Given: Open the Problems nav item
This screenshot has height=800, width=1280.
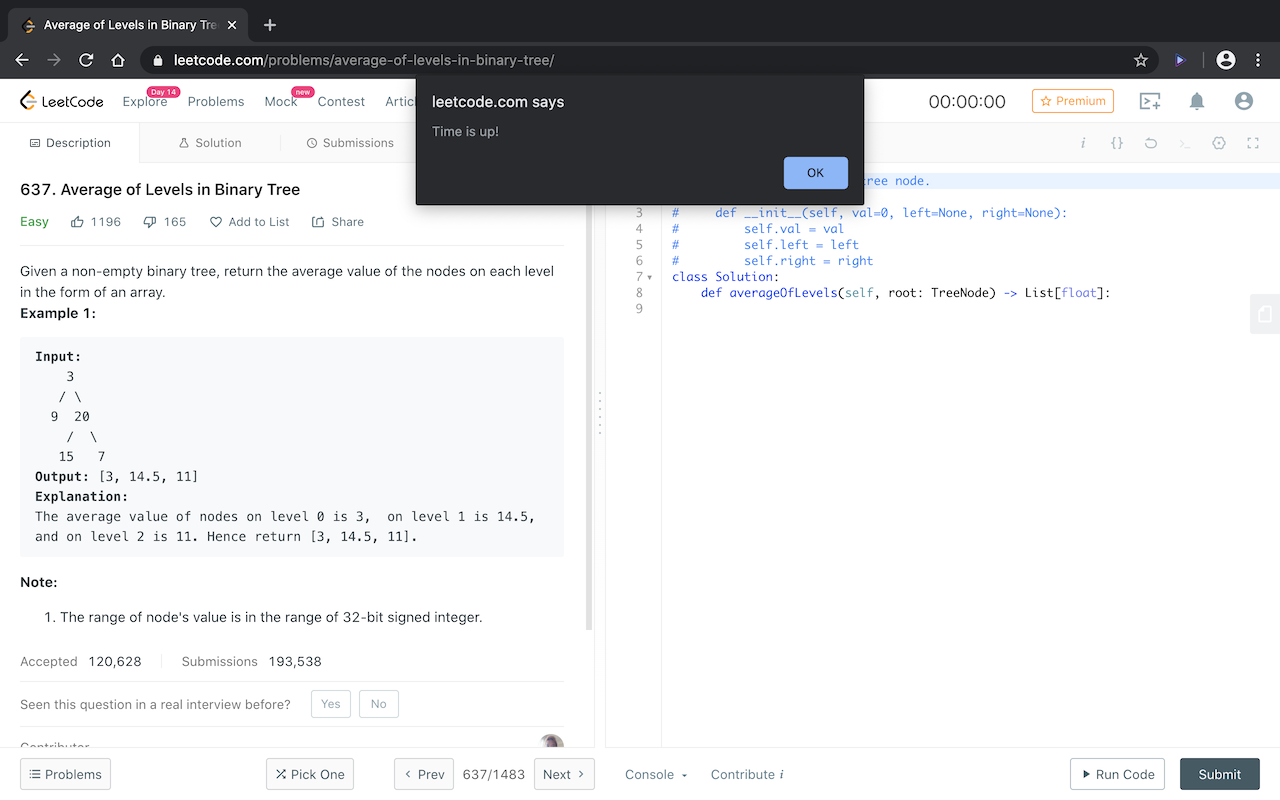Looking at the screenshot, I should coord(216,101).
